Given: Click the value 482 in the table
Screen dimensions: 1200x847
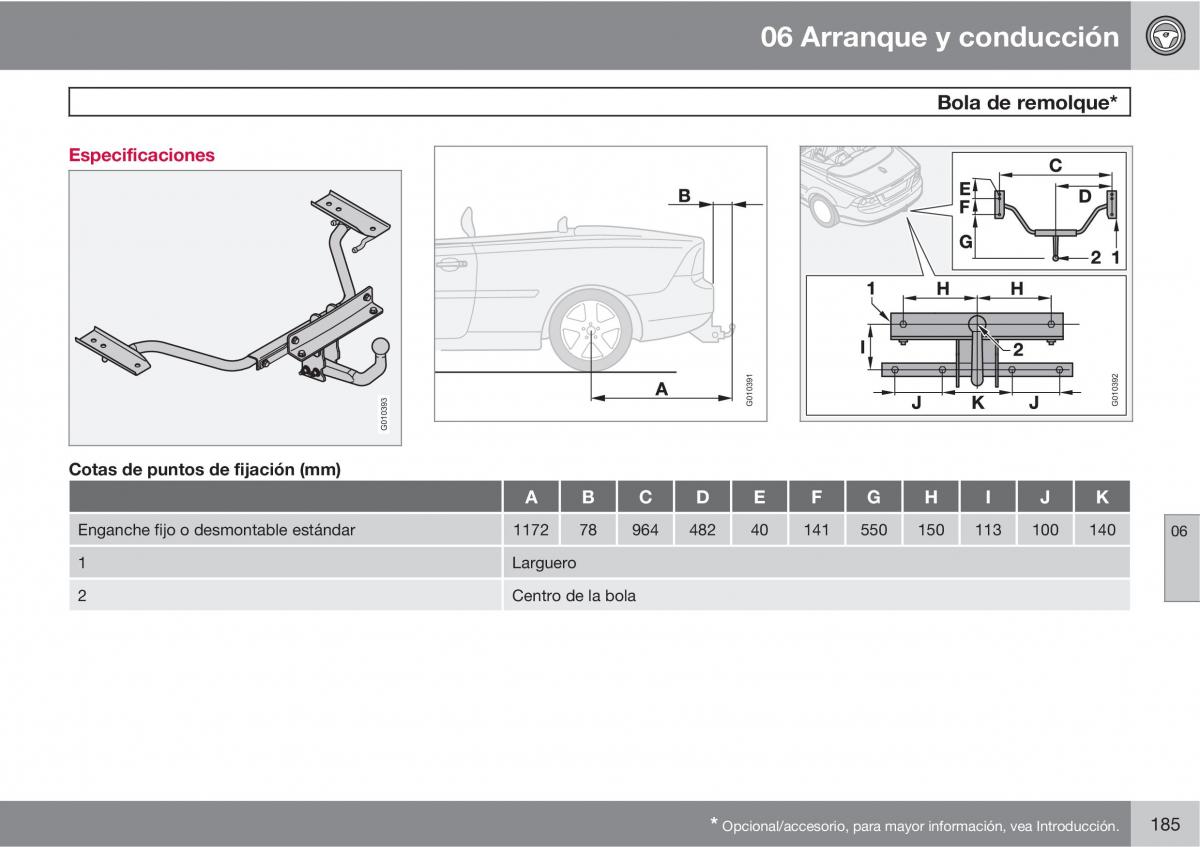Looking at the screenshot, I should [x=702, y=530].
